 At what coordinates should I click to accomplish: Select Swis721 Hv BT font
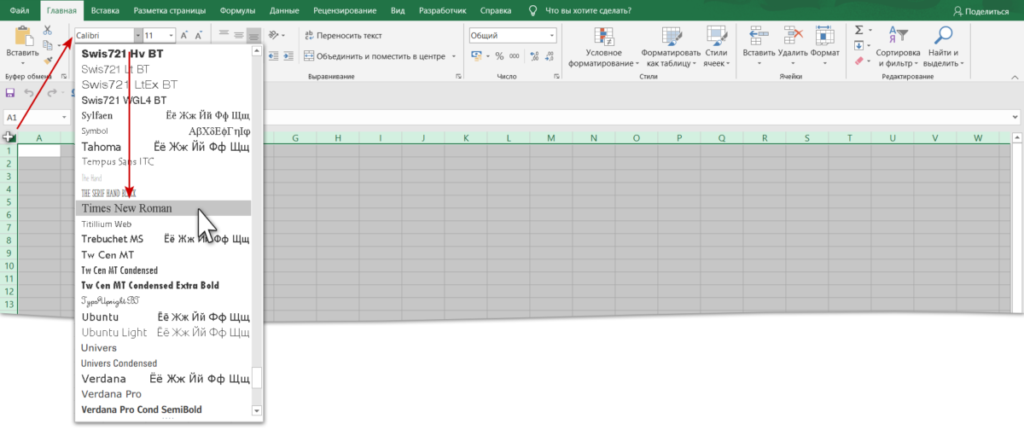tap(163, 54)
